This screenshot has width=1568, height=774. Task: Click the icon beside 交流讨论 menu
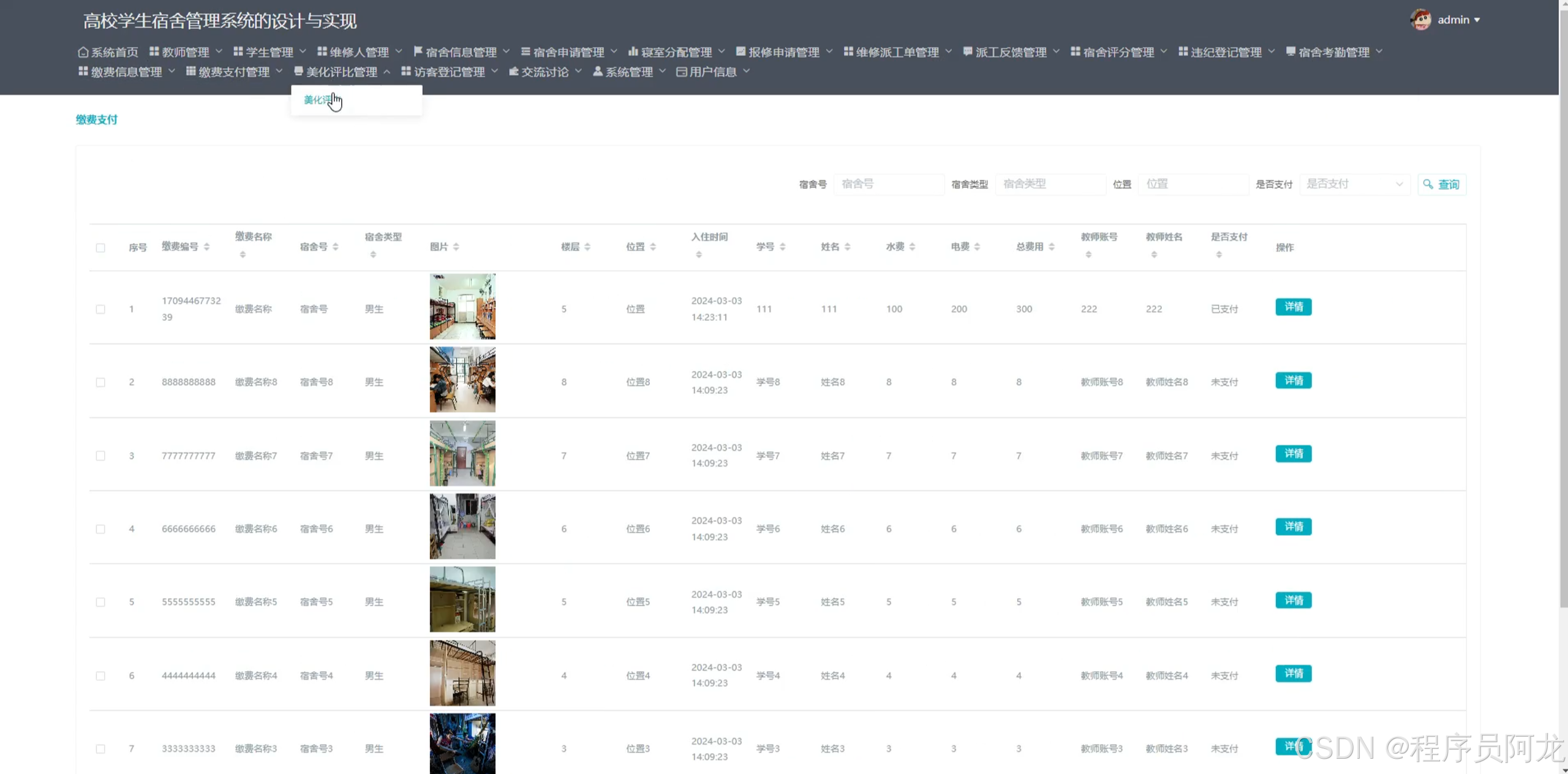513,72
